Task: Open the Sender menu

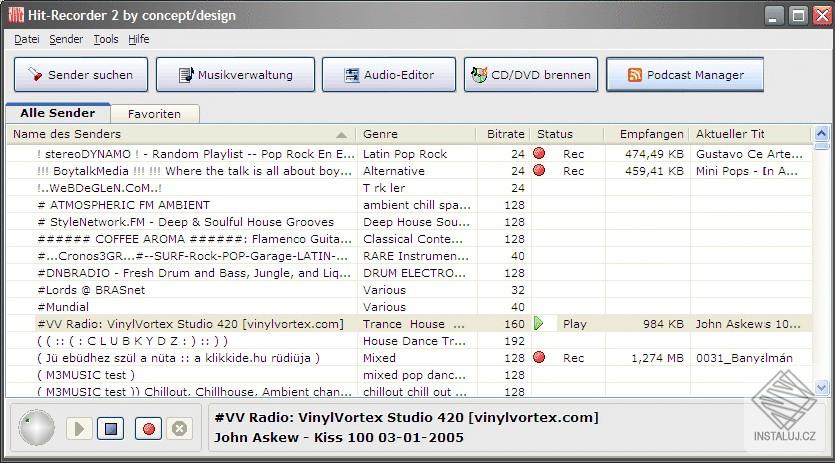Action: (x=66, y=39)
